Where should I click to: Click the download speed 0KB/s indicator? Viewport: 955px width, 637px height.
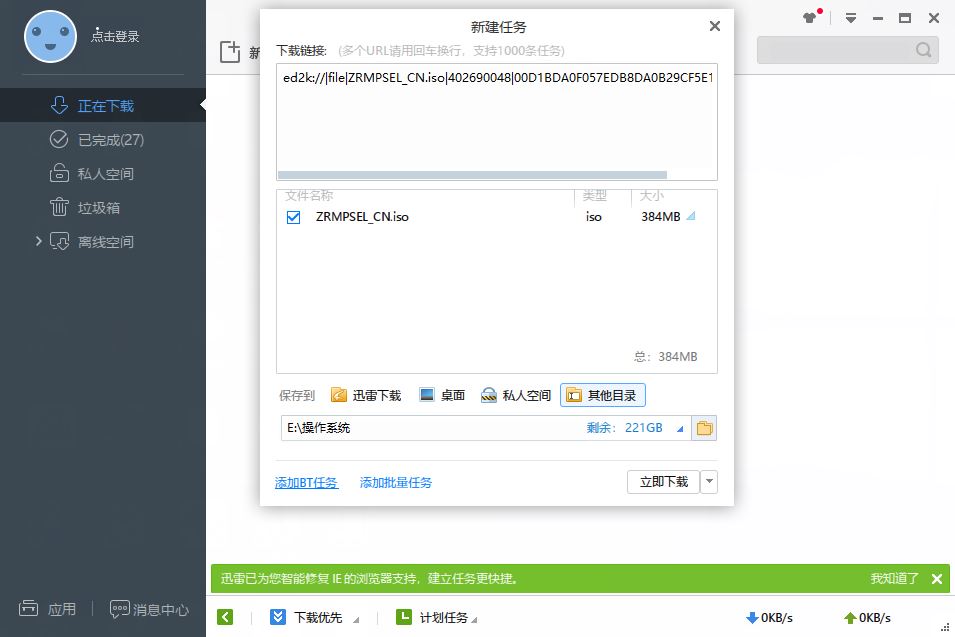point(769,618)
